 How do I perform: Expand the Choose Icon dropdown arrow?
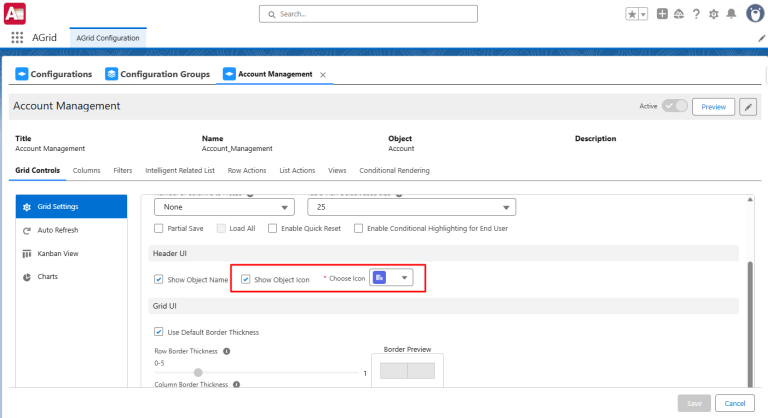(x=404, y=278)
